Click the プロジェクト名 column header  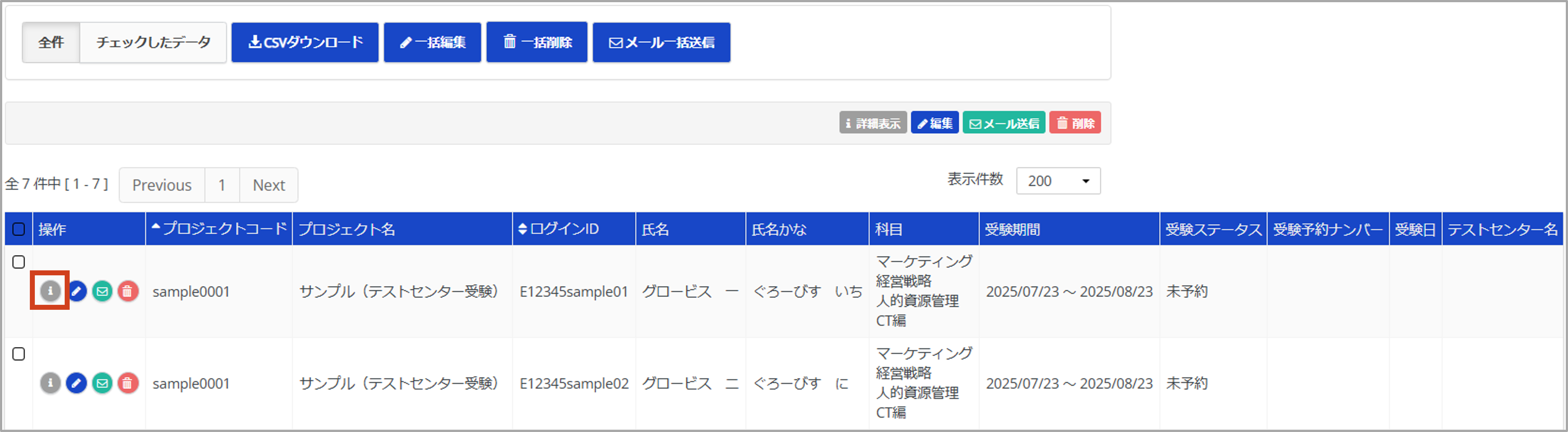click(402, 229)
